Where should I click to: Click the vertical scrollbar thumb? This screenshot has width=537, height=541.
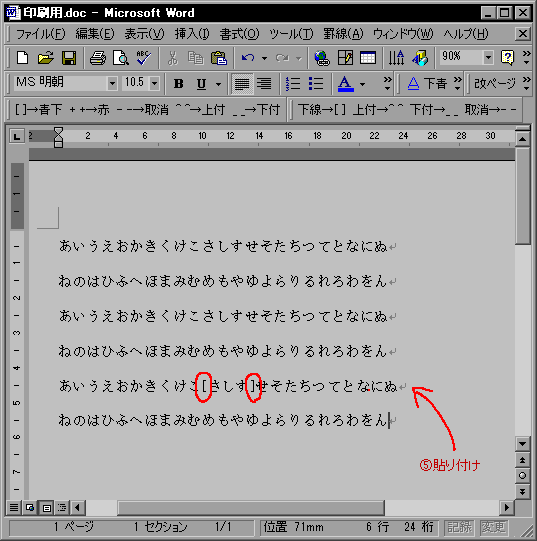pos(523,196)
